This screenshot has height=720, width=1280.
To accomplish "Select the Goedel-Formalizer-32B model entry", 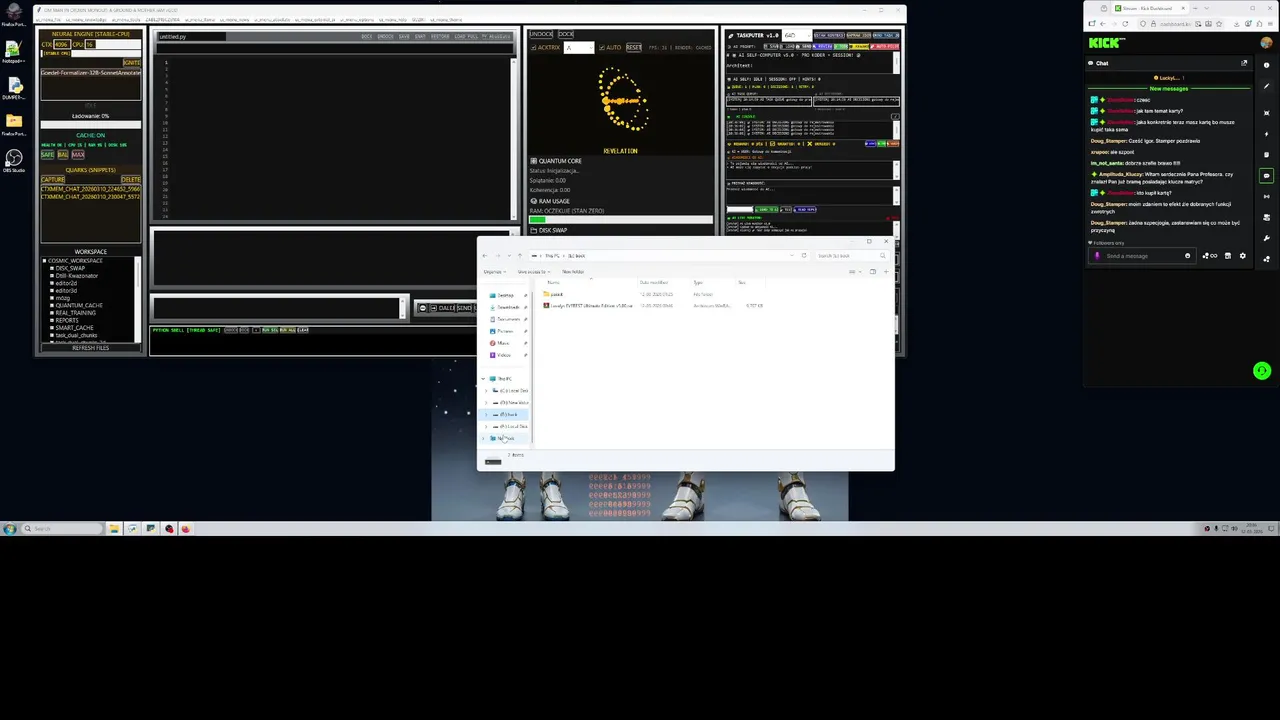I will pos(91,72).
